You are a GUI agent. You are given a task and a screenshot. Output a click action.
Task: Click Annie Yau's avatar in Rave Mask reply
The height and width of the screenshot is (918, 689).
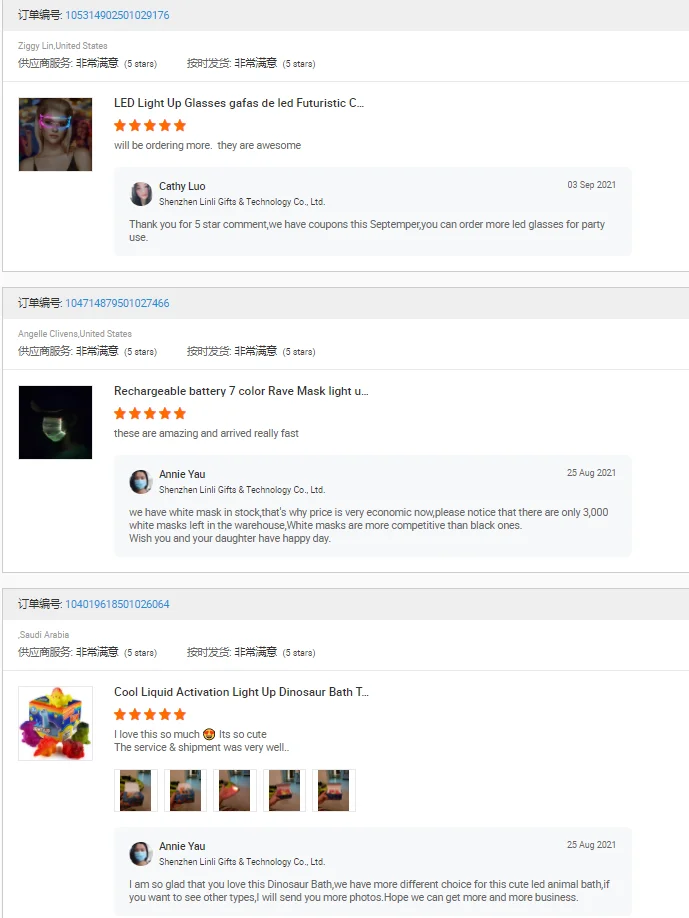(141, 482)
